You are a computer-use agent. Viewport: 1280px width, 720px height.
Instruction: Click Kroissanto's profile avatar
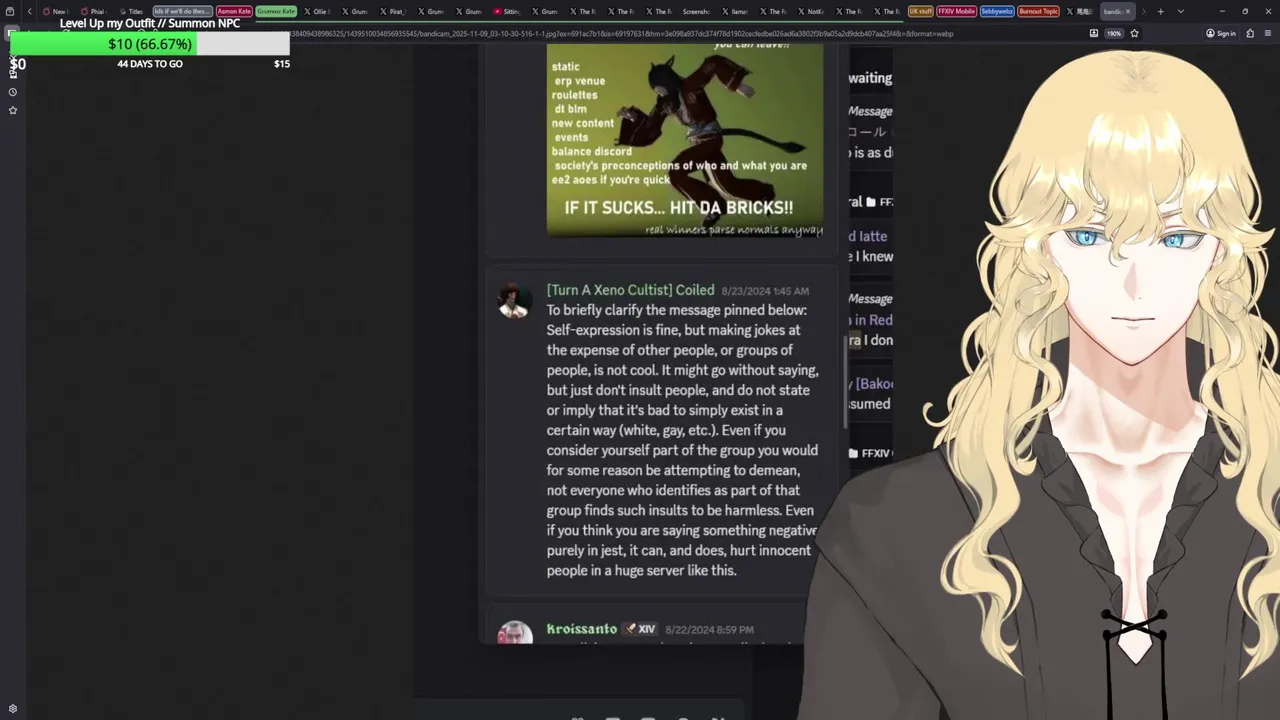pyautogui.click(x=515, y=633)
